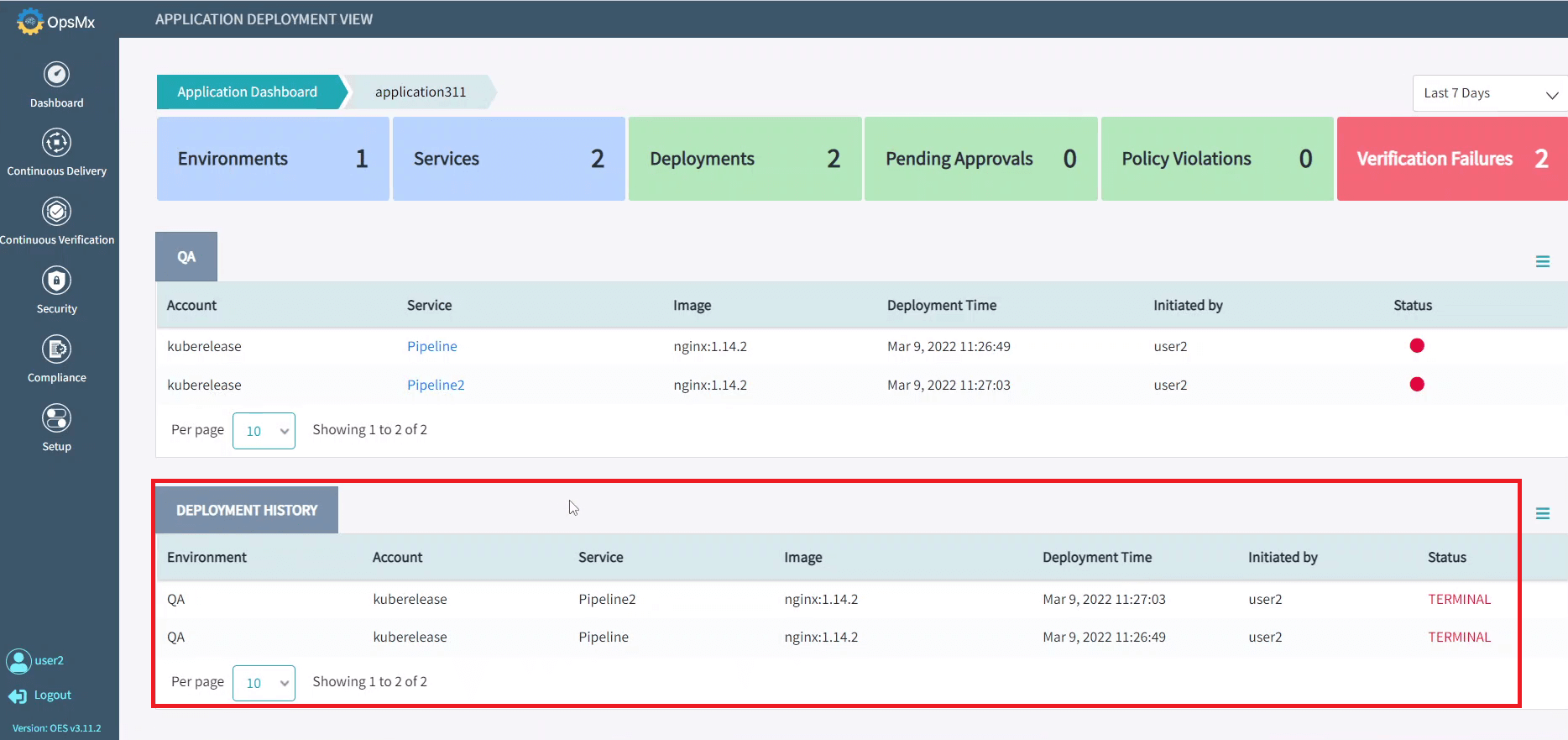The width and height of the screenshot is (1568, 740).
Task: Open Deployment History hamburger menu
Action: [x=1543, y=513]
